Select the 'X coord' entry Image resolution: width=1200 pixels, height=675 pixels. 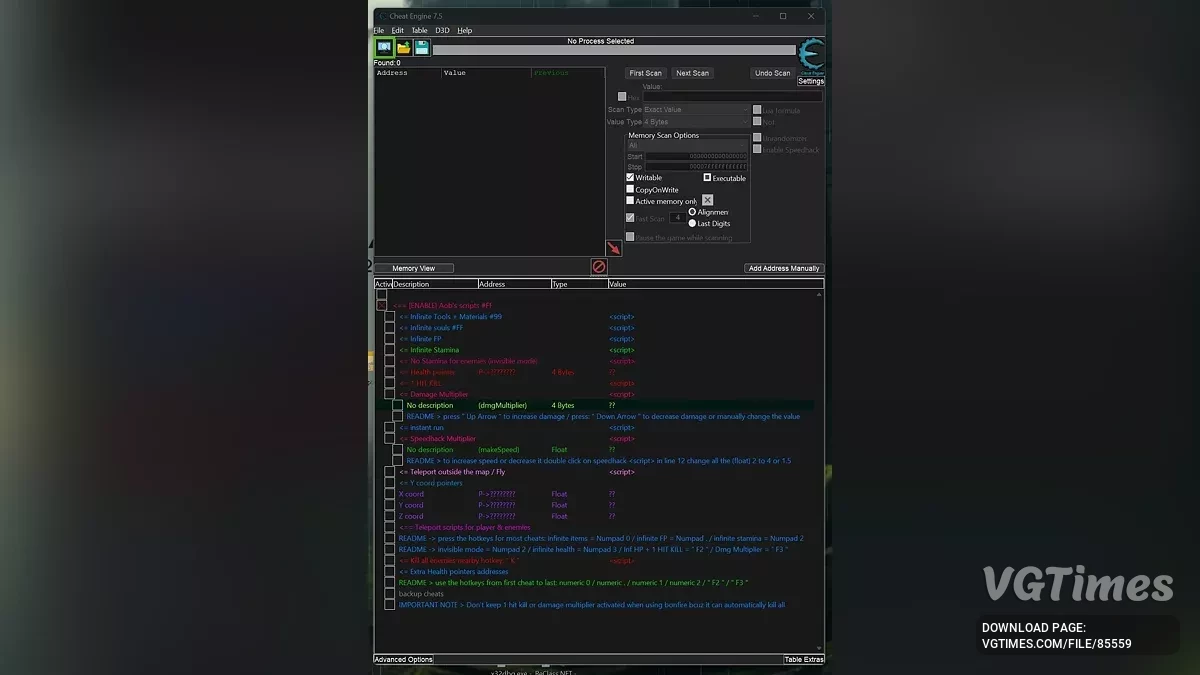(x=411, y=494)
